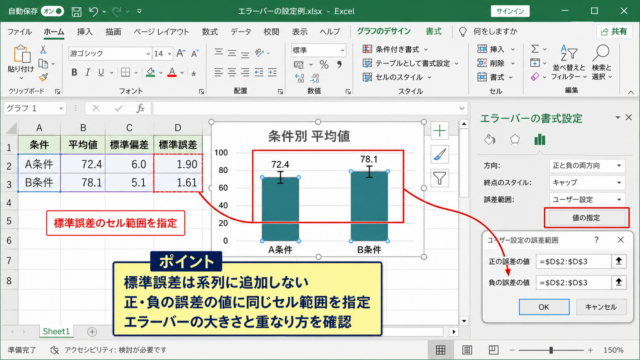Open Sort and Filter tool
Image resolution: width=640 pixels, height=360 pixels.
click(569, 62)
